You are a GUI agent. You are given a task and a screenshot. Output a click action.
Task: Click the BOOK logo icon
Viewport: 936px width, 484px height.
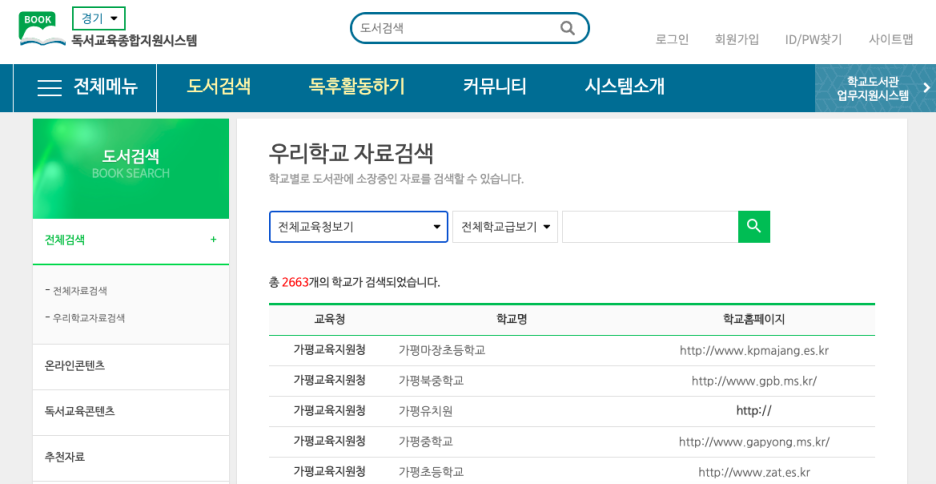coord(42,27)
